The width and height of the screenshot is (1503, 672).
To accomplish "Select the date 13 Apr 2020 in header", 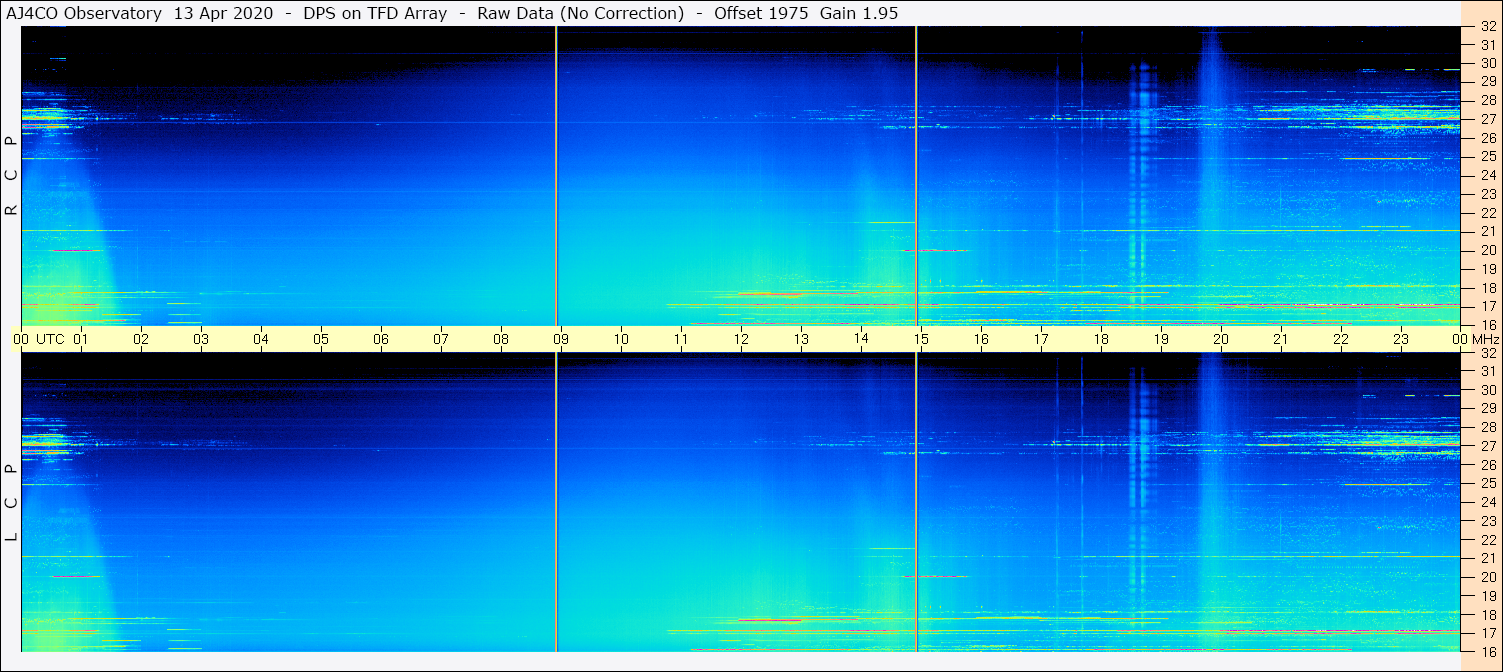I will coord(223,14).
